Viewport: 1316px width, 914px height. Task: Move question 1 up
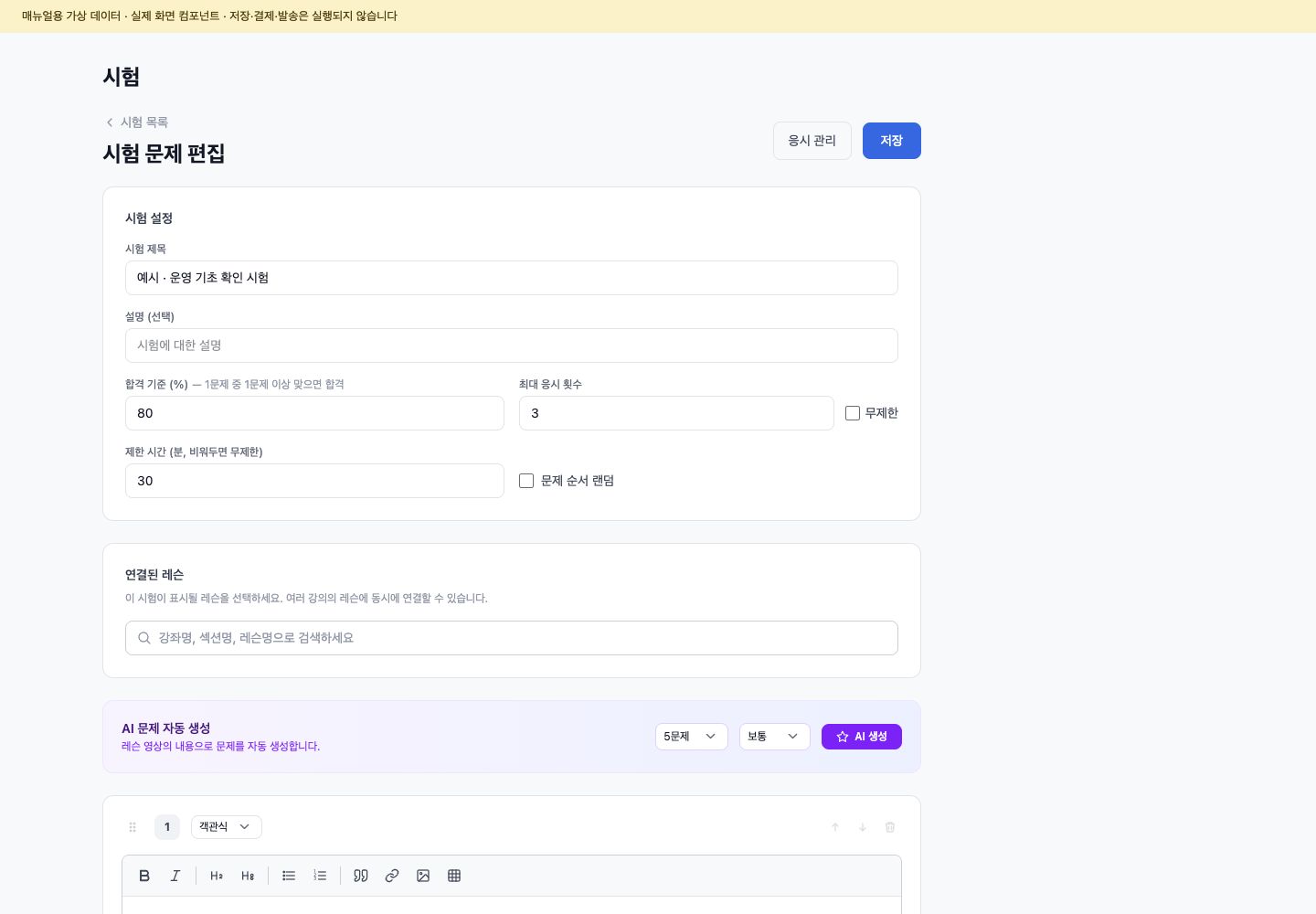(835, 827)
